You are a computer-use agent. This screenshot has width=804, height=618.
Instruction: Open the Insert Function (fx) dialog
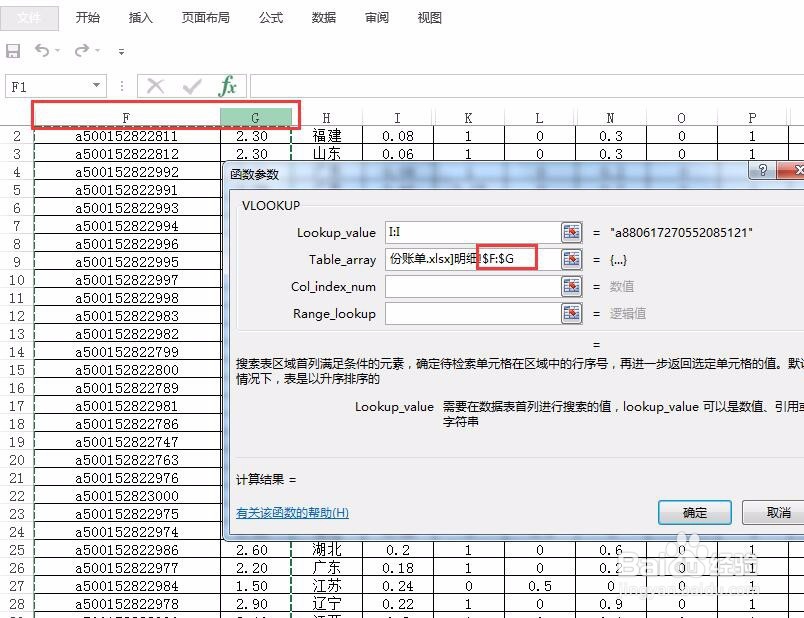pyautogui.click(x=226, y=85)
